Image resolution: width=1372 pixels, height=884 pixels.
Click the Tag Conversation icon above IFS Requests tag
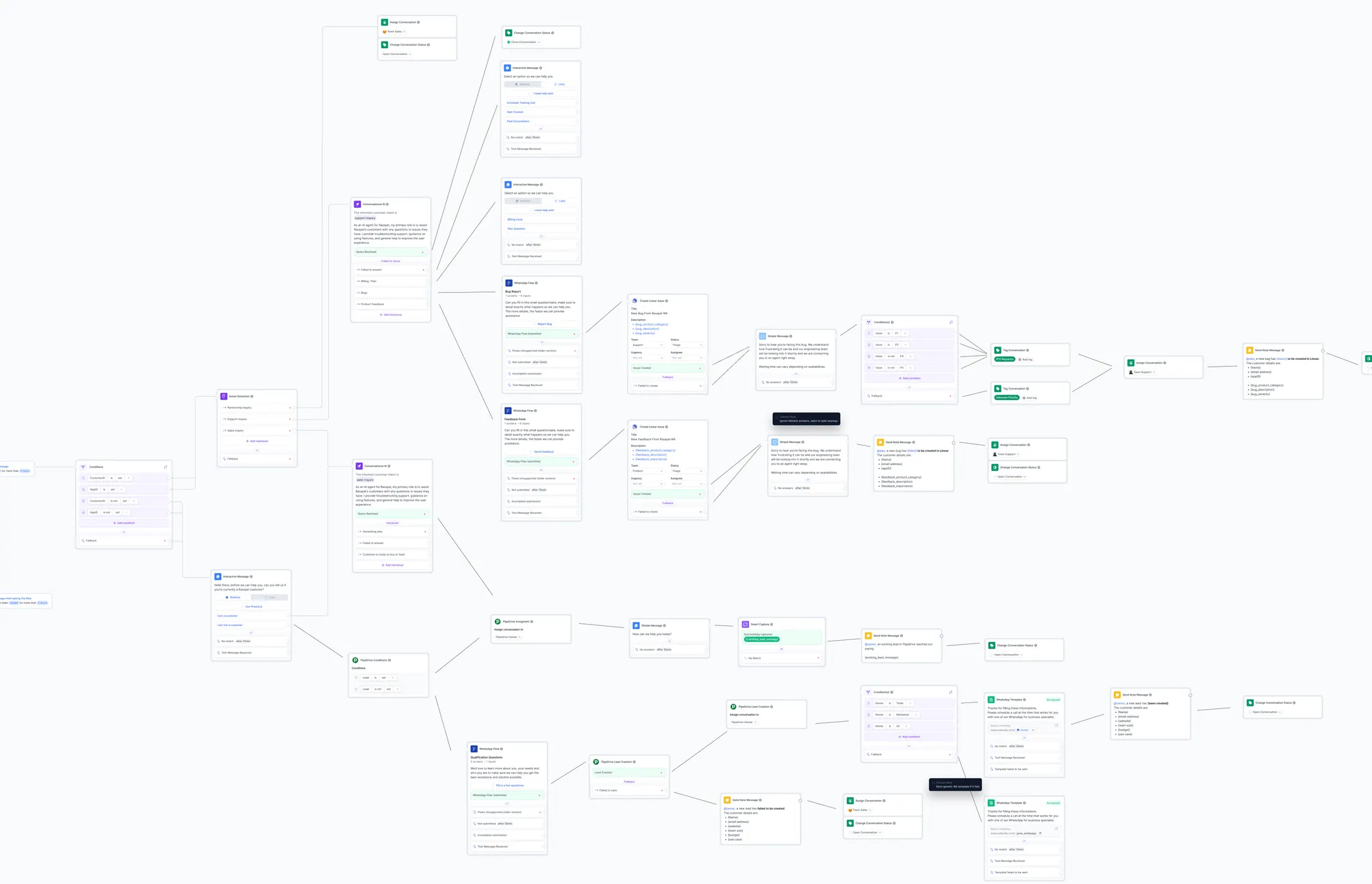(998, 350)
